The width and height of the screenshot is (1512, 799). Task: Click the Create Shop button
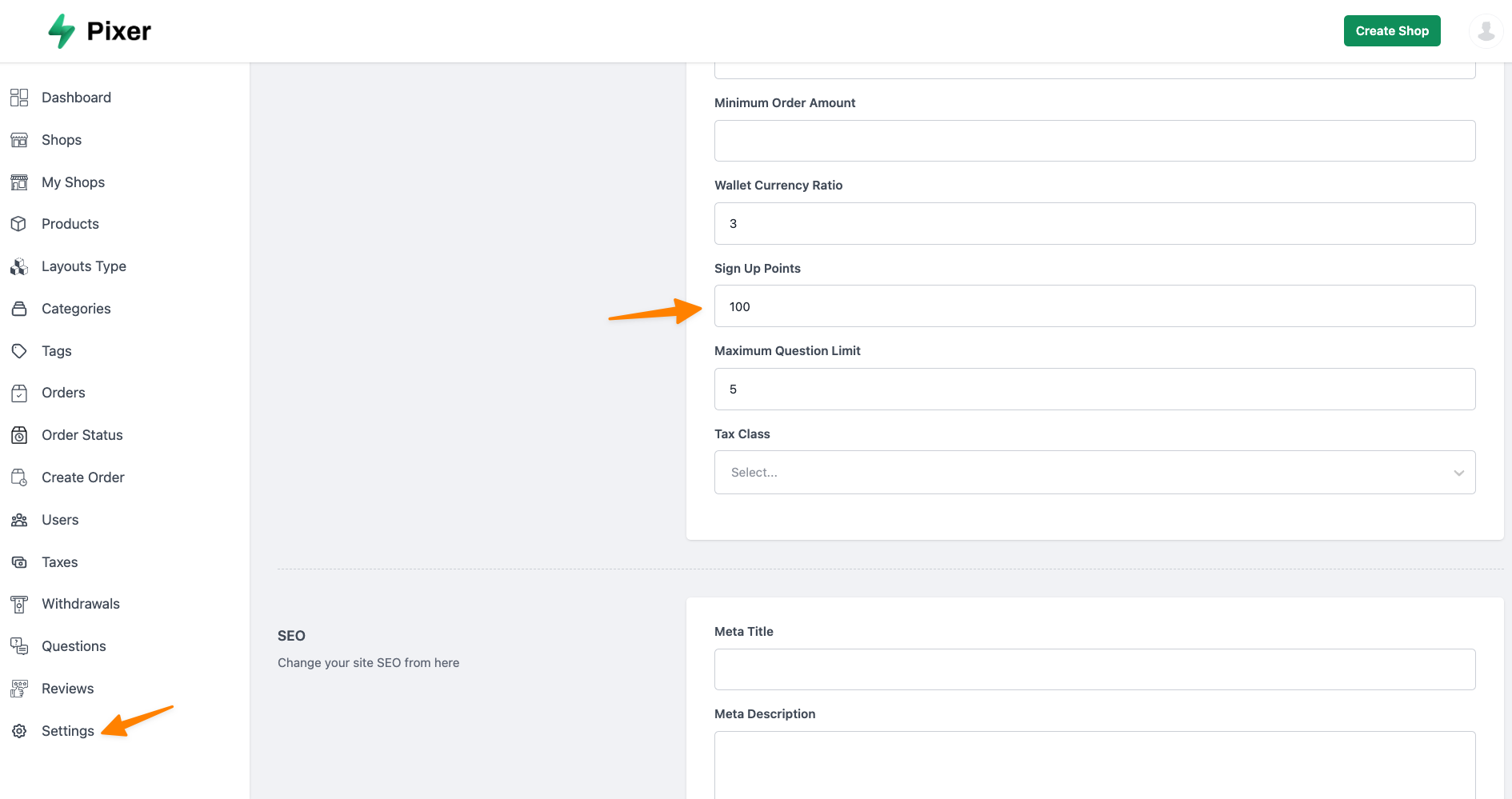[x=1392, y=31]
